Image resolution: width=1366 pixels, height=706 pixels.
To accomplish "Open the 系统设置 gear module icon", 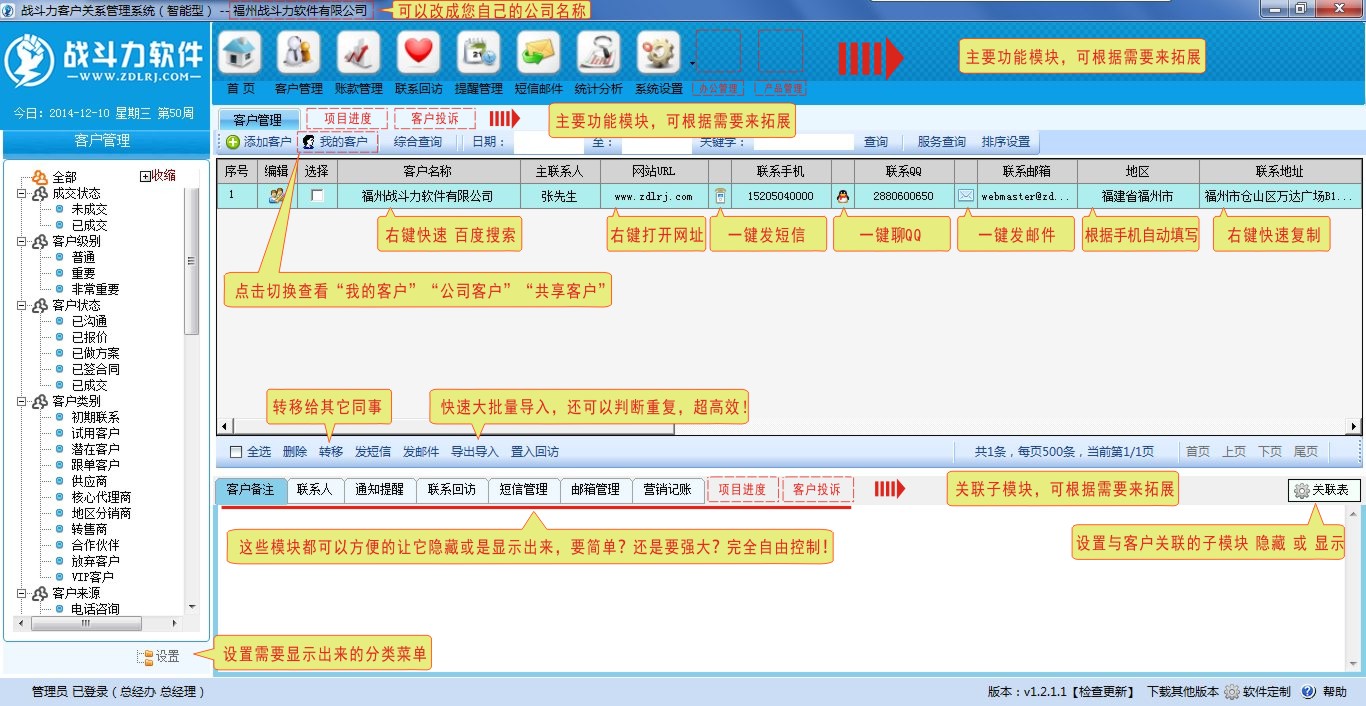I will 657,53.
